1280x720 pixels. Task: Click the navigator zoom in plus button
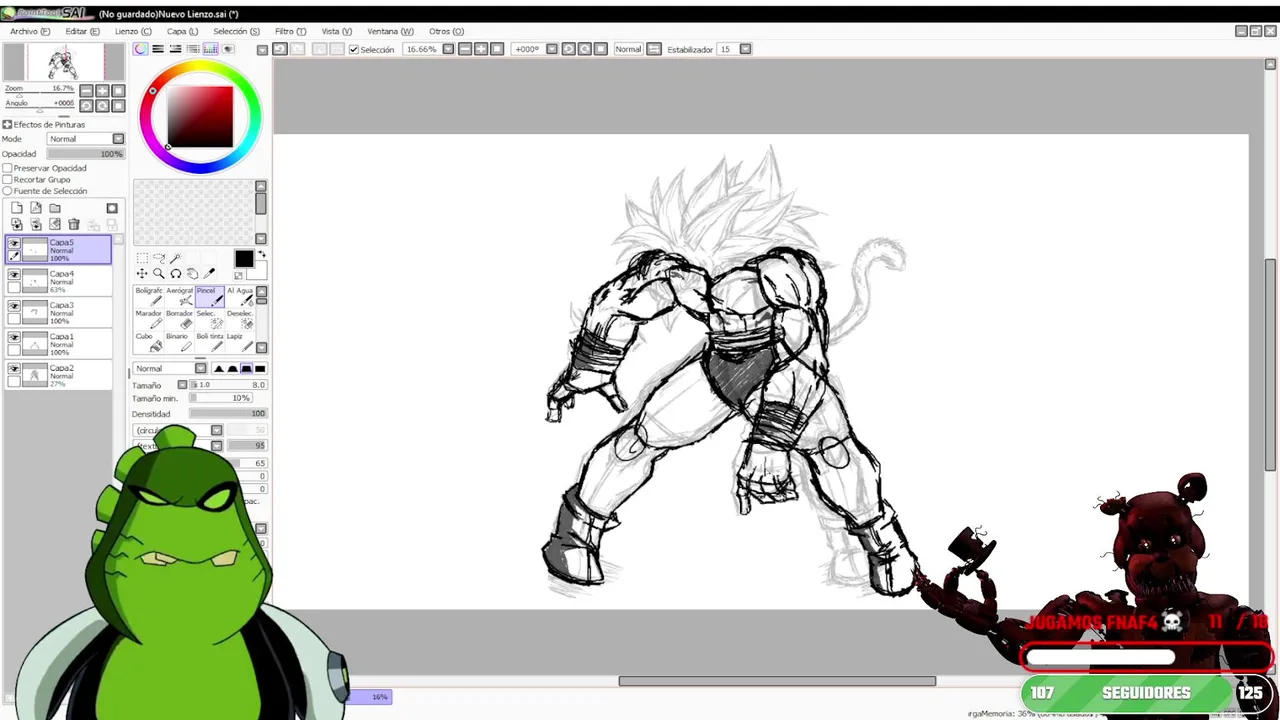click(x=102, y=91)
